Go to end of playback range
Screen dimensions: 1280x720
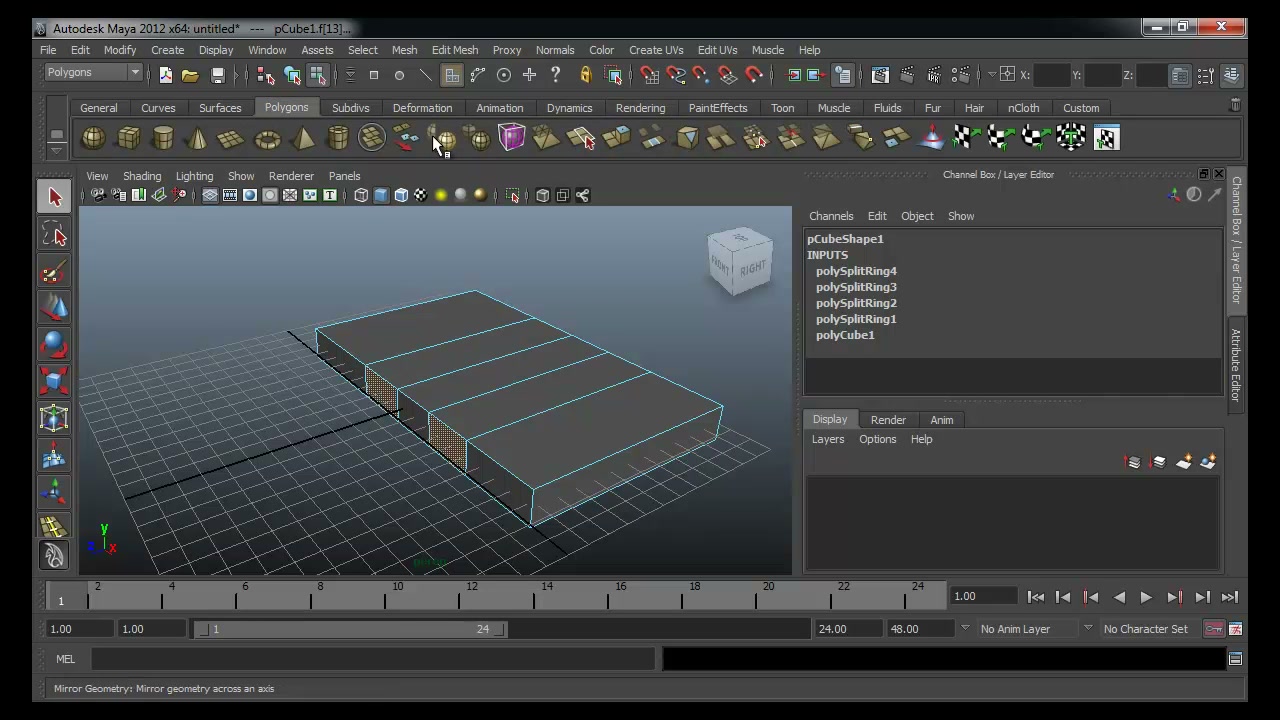(1230, 597)
